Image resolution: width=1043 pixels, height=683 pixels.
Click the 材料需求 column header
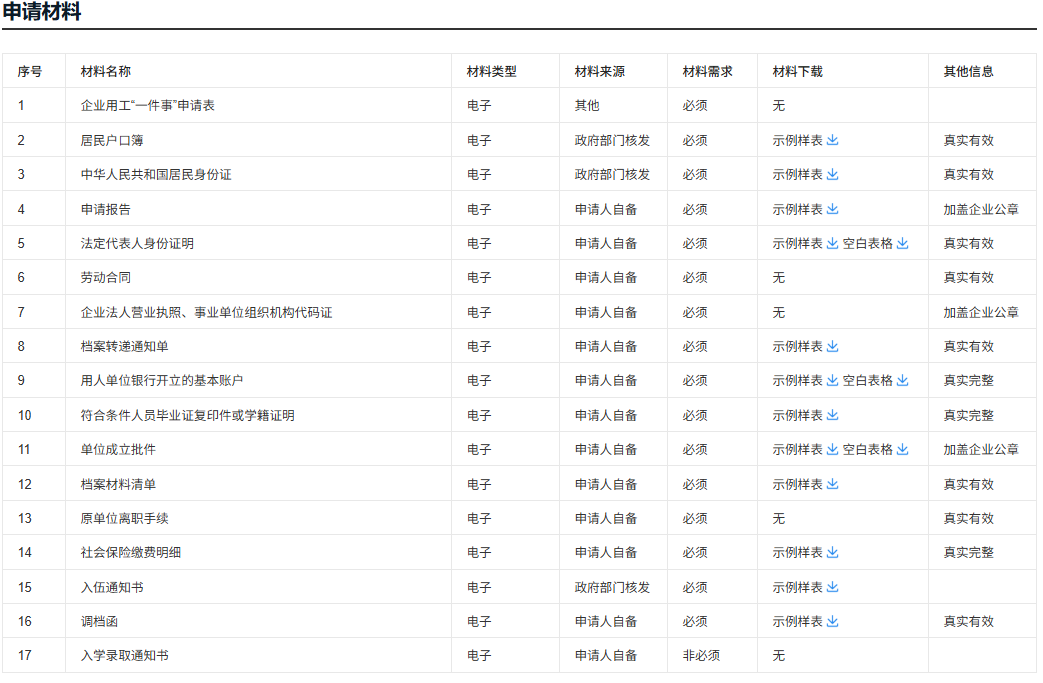(707, 71)
